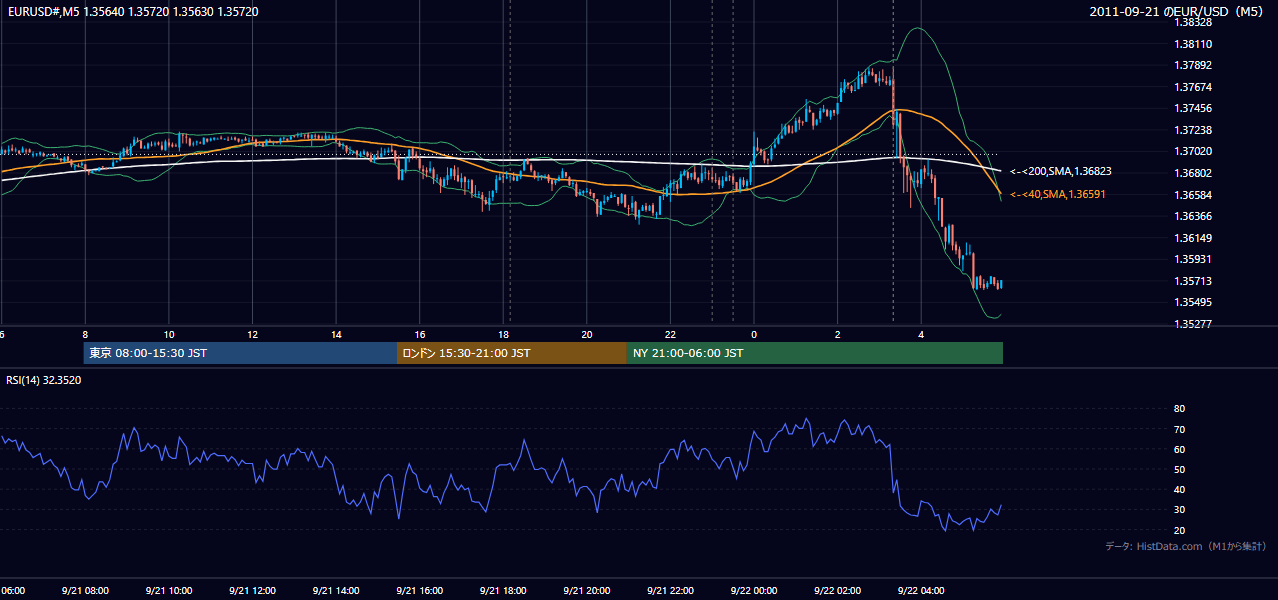Click price axis value 1.37238

1193,130
